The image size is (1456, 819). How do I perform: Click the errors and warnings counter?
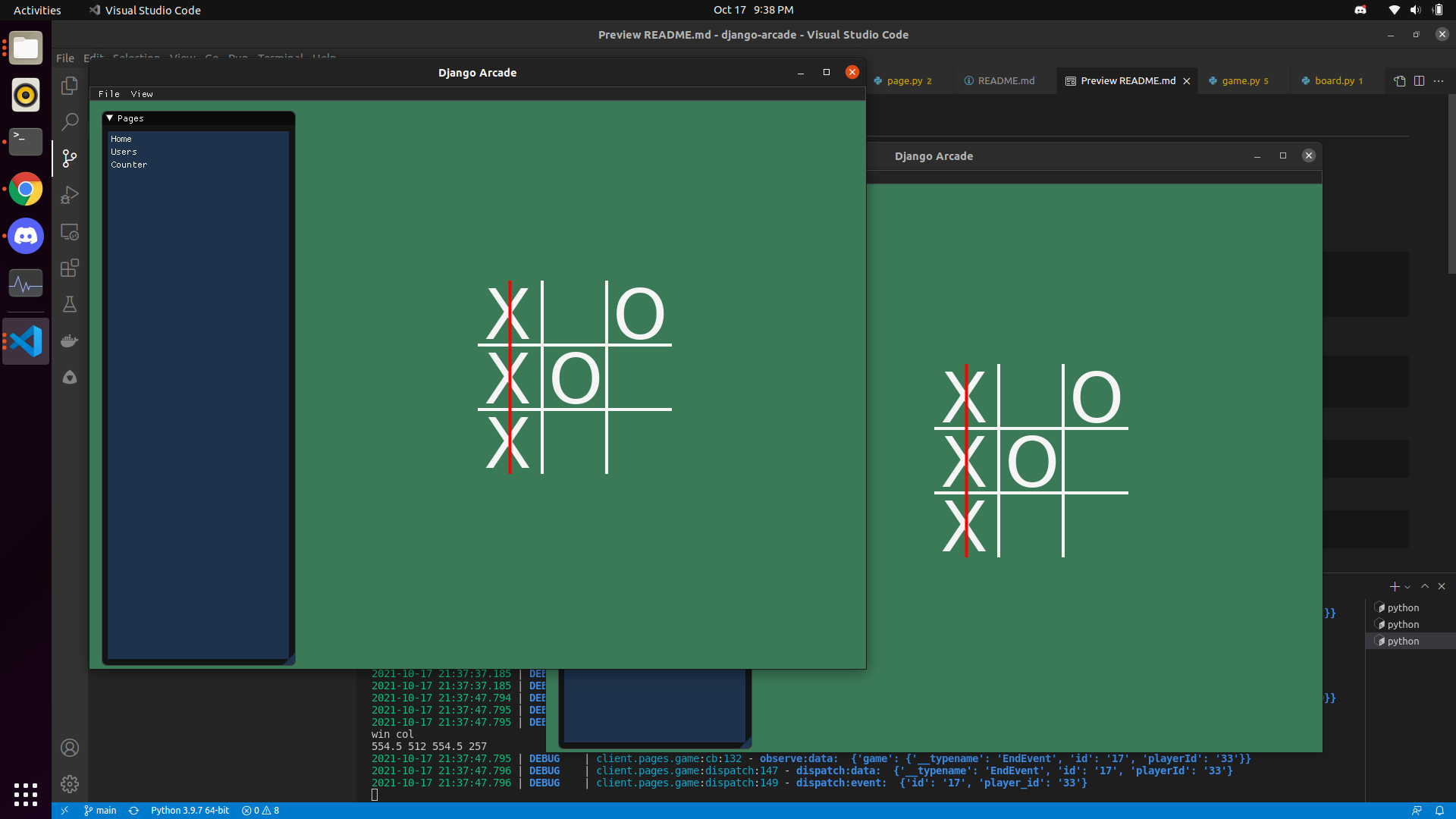[260, 811]
